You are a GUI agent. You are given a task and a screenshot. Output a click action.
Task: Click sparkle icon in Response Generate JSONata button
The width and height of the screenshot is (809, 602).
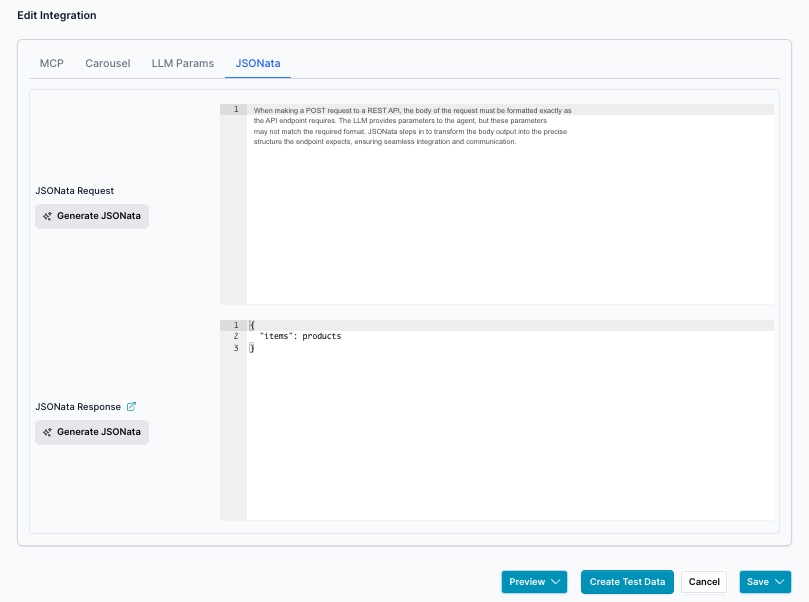pyautogui.click(x=47, y=432)
